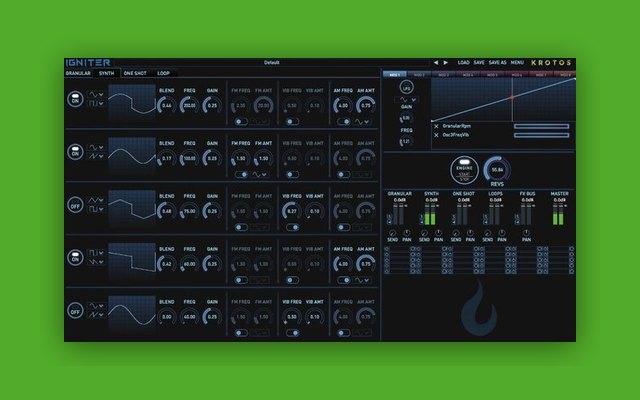Go to the LOOP tab
640x400 pixels.
tap(163, 73)
